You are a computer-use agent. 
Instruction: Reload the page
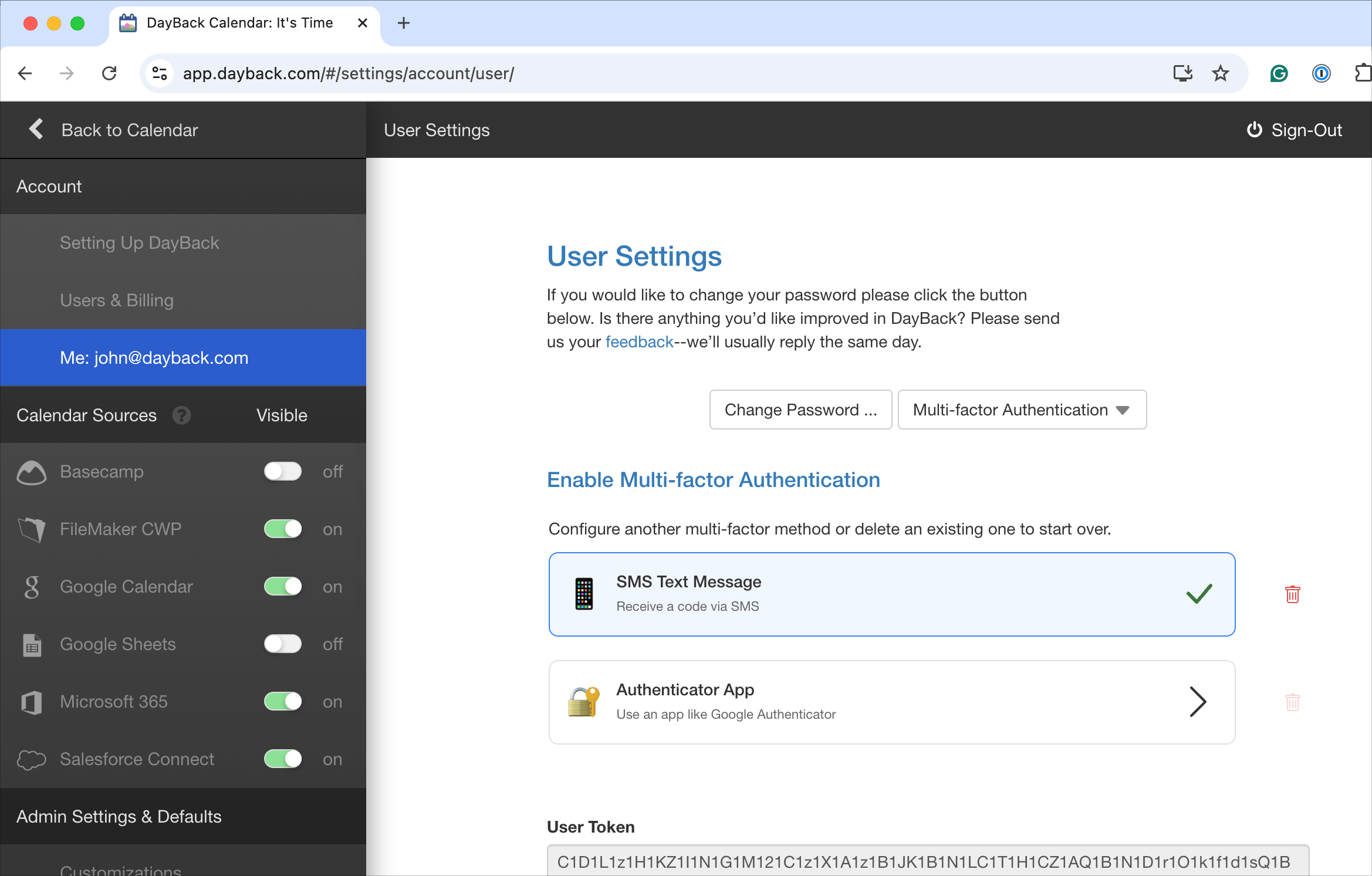pyautogui.click(x=109, y=73)
